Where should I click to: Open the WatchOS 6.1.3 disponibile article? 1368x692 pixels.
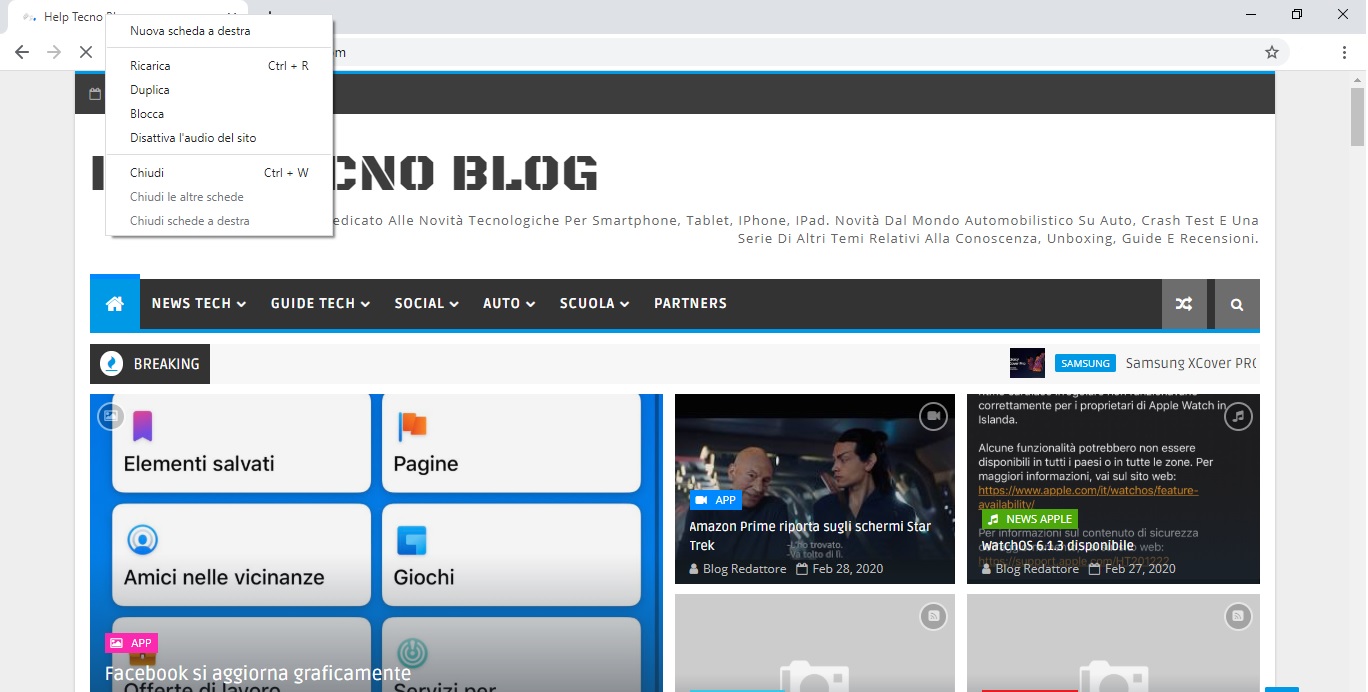coord(1057,546)
